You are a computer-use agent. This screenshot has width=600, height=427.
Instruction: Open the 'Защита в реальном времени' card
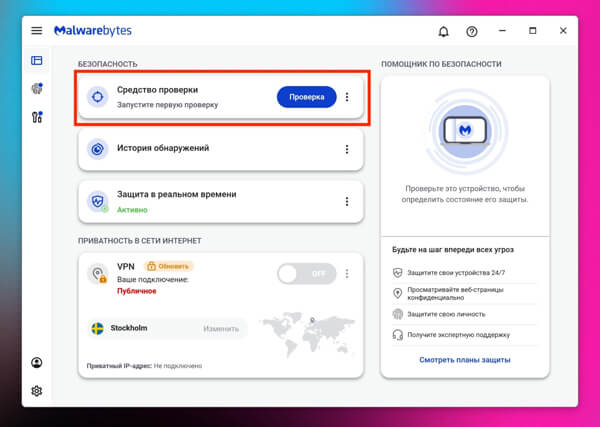221,202
